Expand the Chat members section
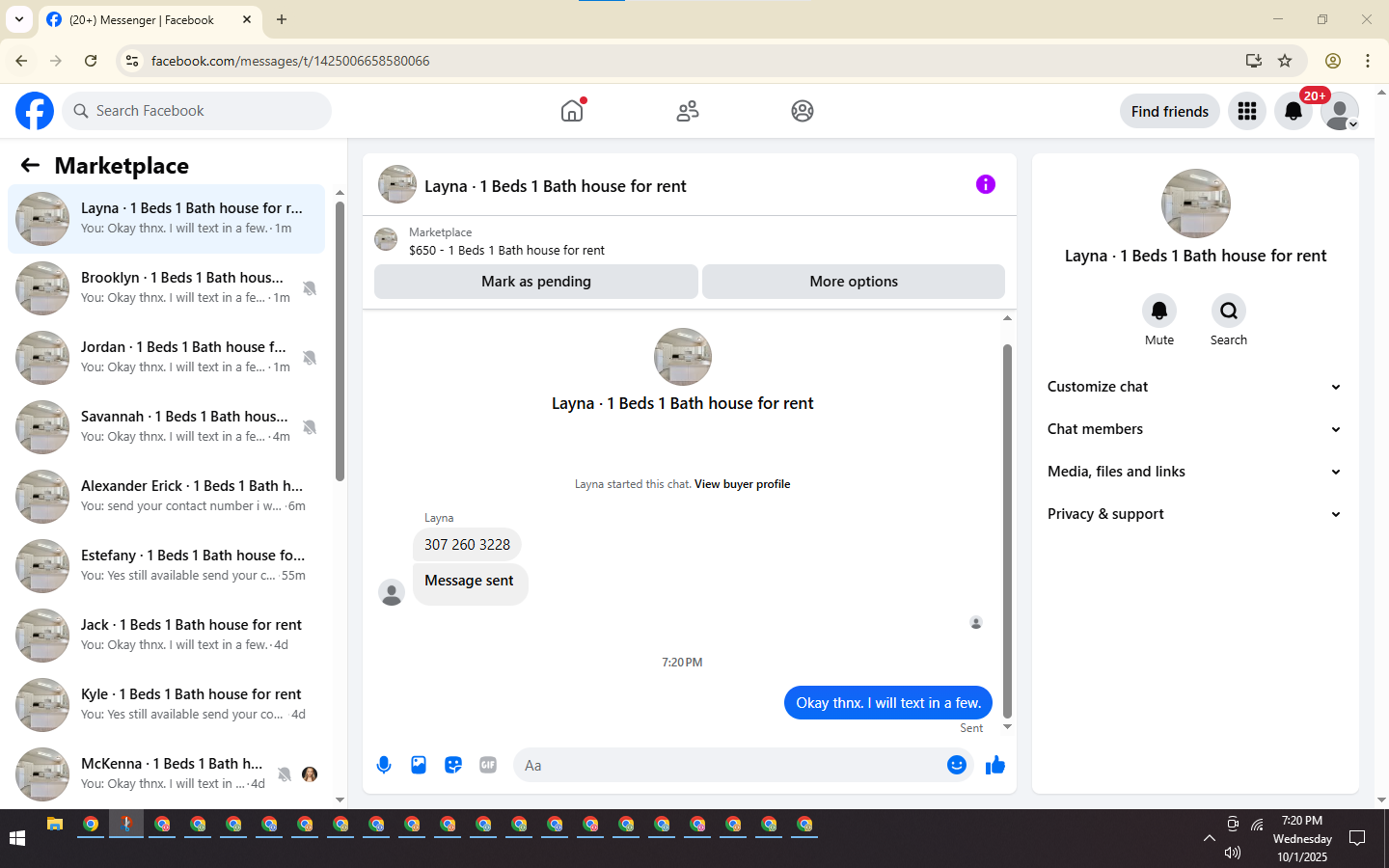 [1195, 429]
